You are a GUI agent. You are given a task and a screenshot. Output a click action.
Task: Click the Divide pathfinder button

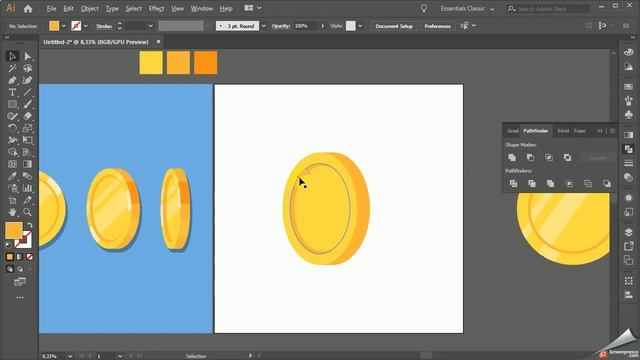pyautogui.click(x=513, y=184)
